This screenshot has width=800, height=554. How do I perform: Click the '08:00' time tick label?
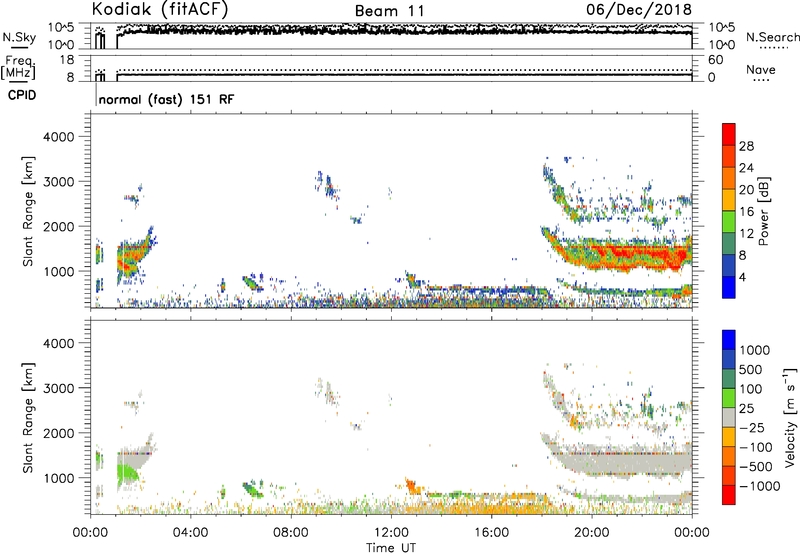(291, 533)
